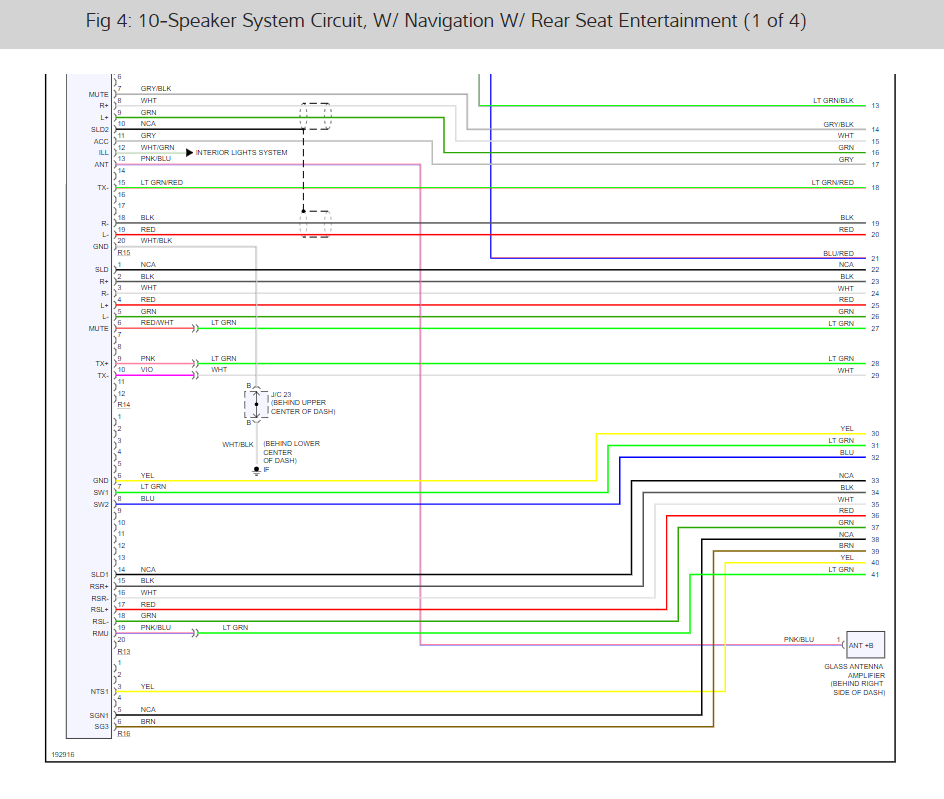Click the GLASS ANTENNA AMPLIFIER label
This screenshot has height=799, width=944.
855,671
